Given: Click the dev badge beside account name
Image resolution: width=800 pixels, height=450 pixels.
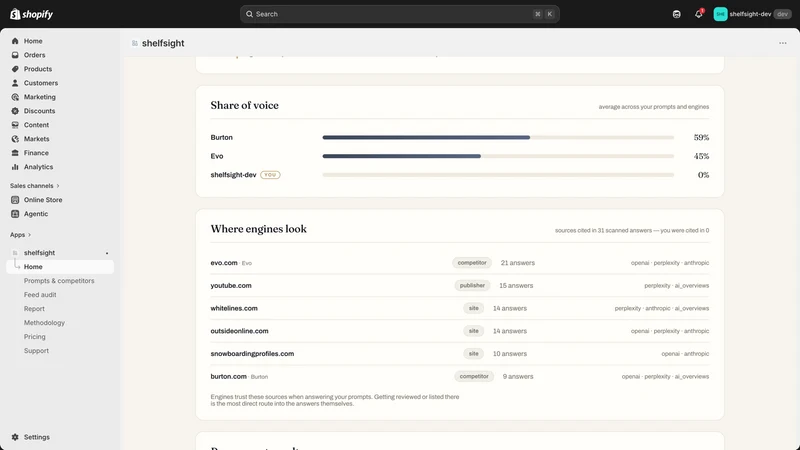Looking at the screenshot, I should coord(782,14).
